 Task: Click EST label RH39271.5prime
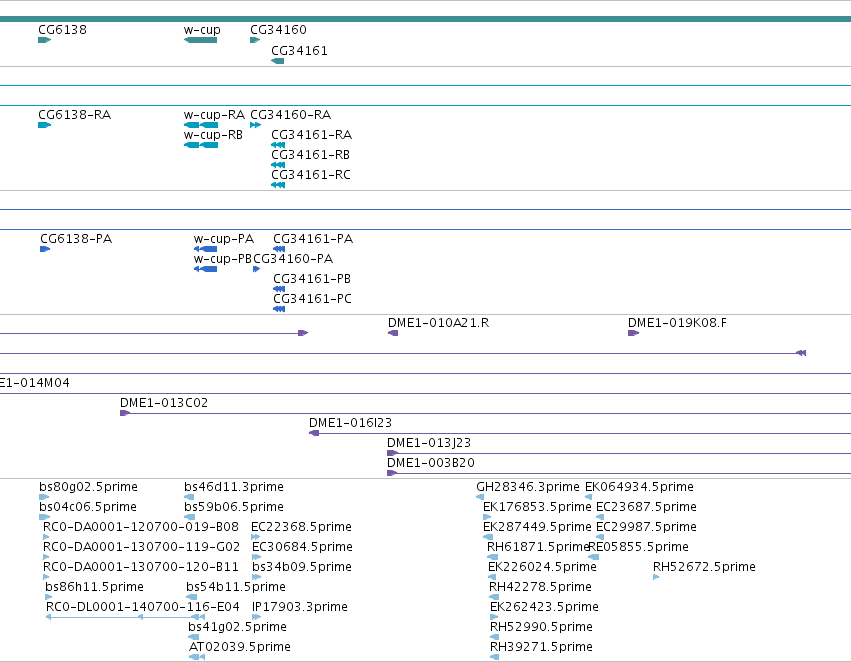tap(542, 647)
